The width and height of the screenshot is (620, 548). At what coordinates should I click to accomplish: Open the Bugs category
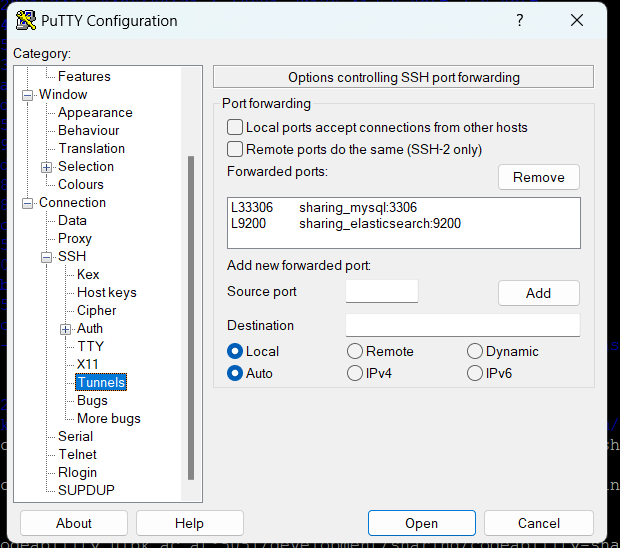(92, 401)
